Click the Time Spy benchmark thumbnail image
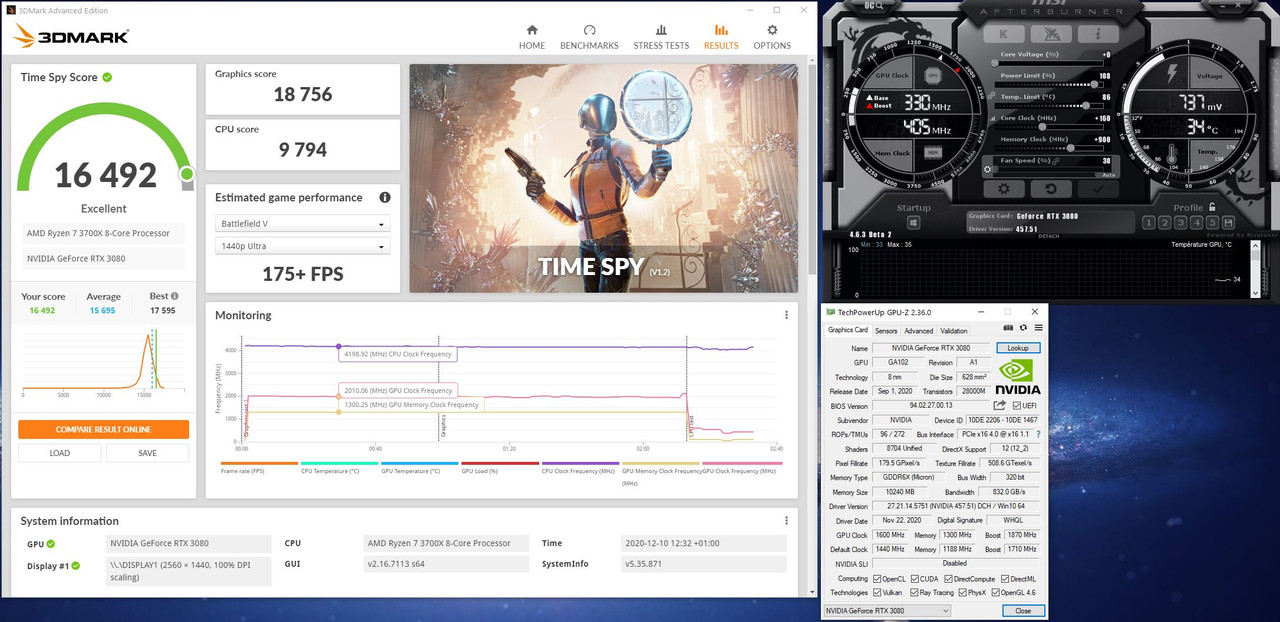The width and height of the screenshot is (1280, 622). [x=603, y=178]
